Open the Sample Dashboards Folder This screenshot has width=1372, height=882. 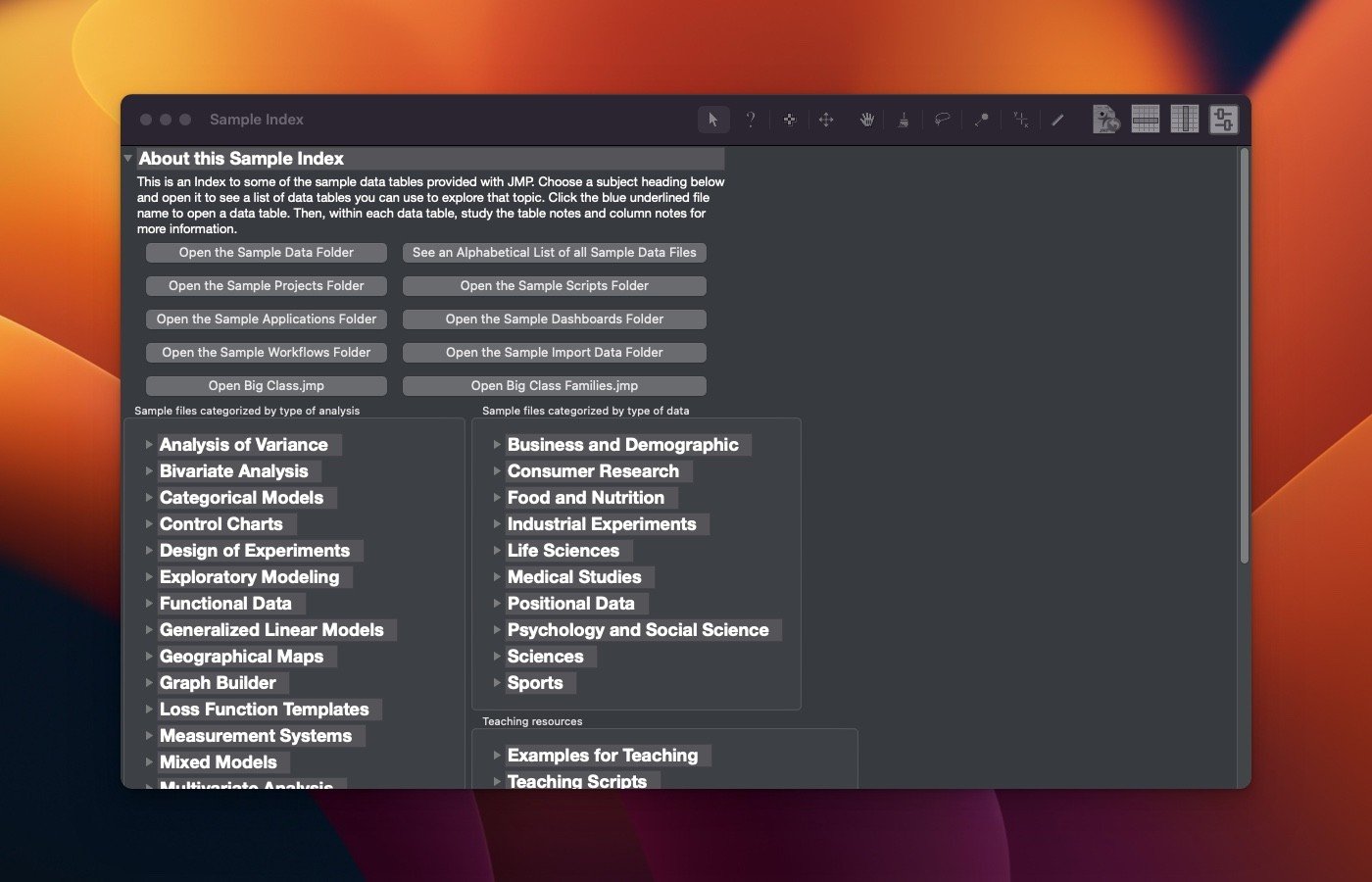[x=555, y=319]
